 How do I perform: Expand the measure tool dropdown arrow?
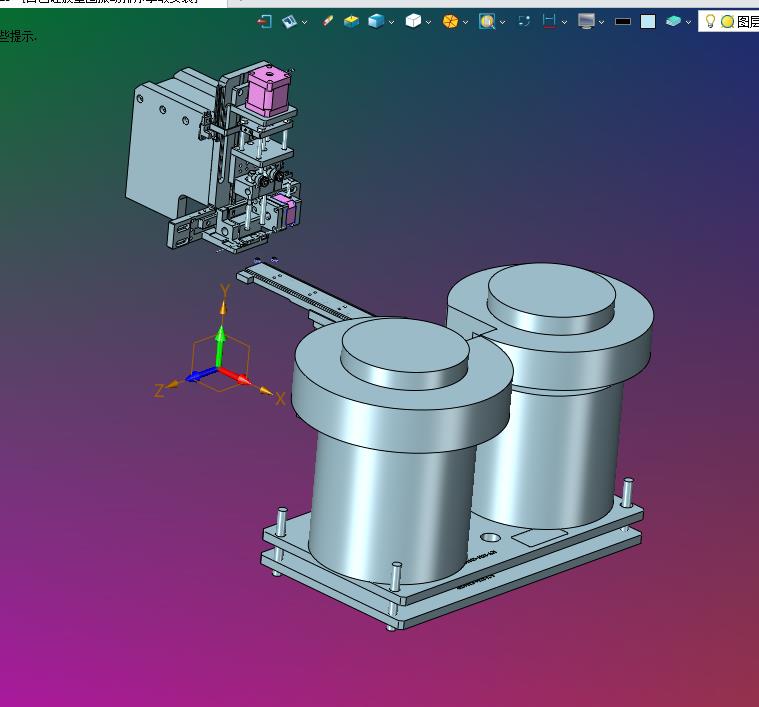[564, 22]
